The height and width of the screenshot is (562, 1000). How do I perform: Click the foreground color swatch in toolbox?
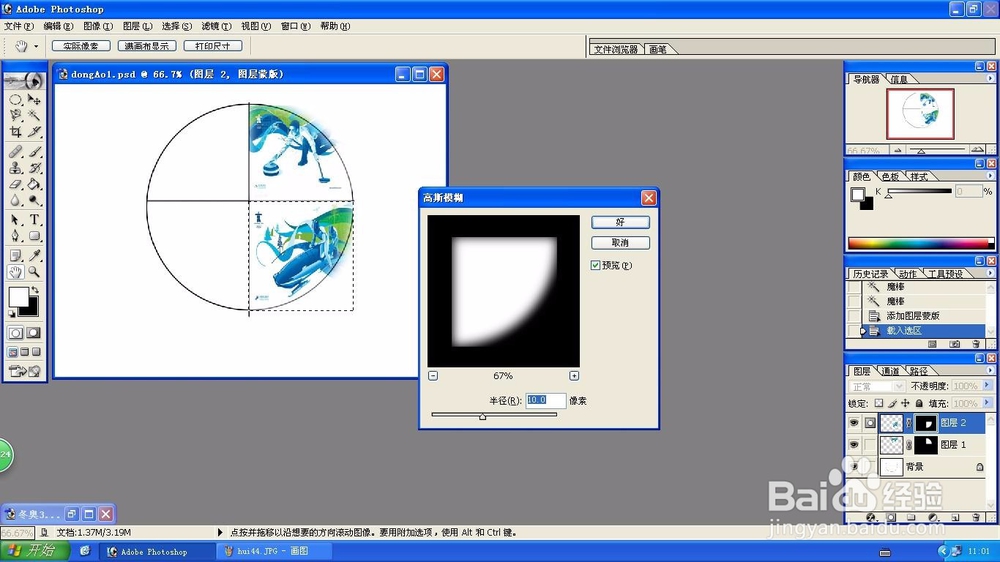18,297
